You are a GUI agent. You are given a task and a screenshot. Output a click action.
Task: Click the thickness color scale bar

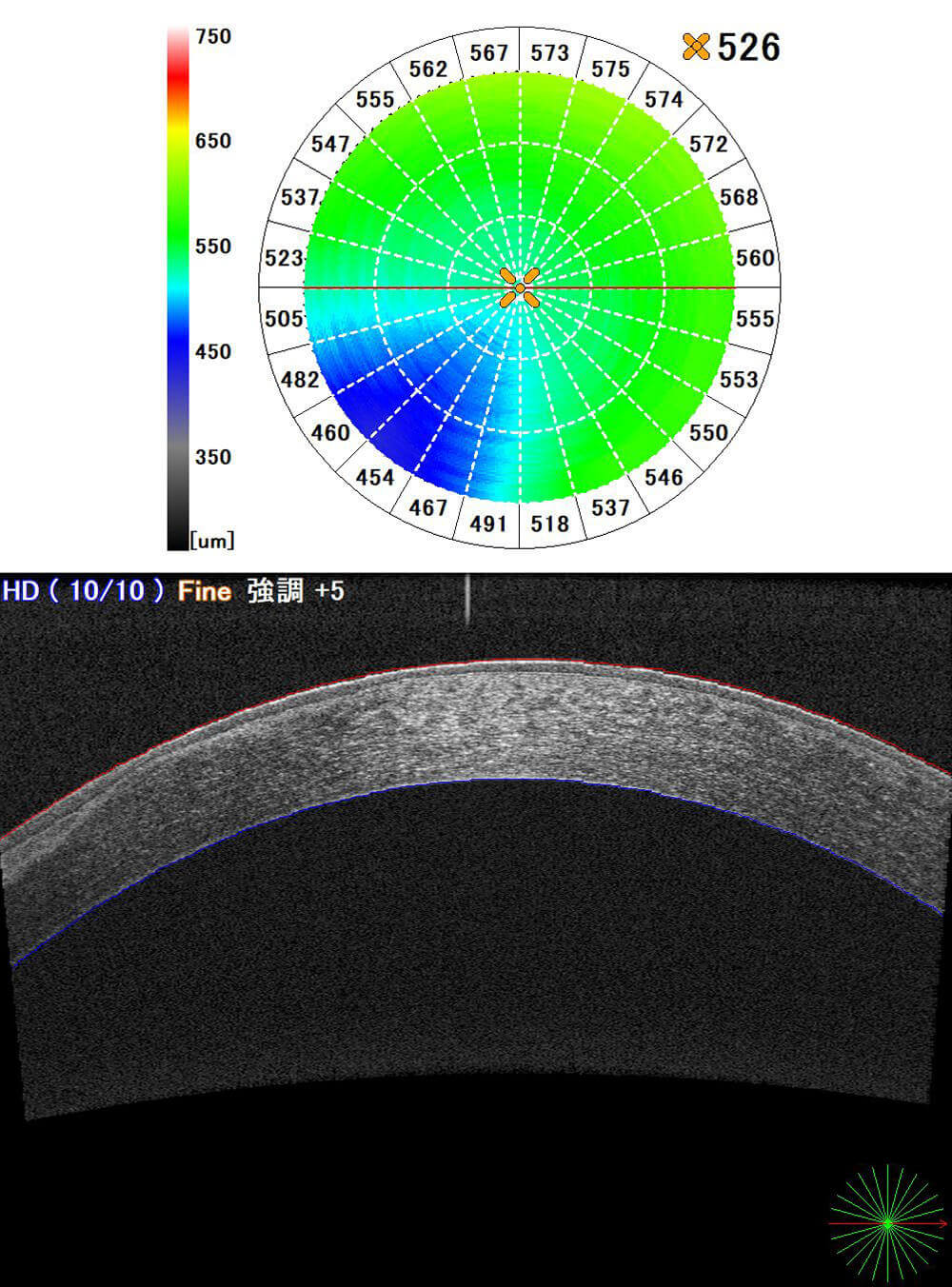tap(178, 286)
